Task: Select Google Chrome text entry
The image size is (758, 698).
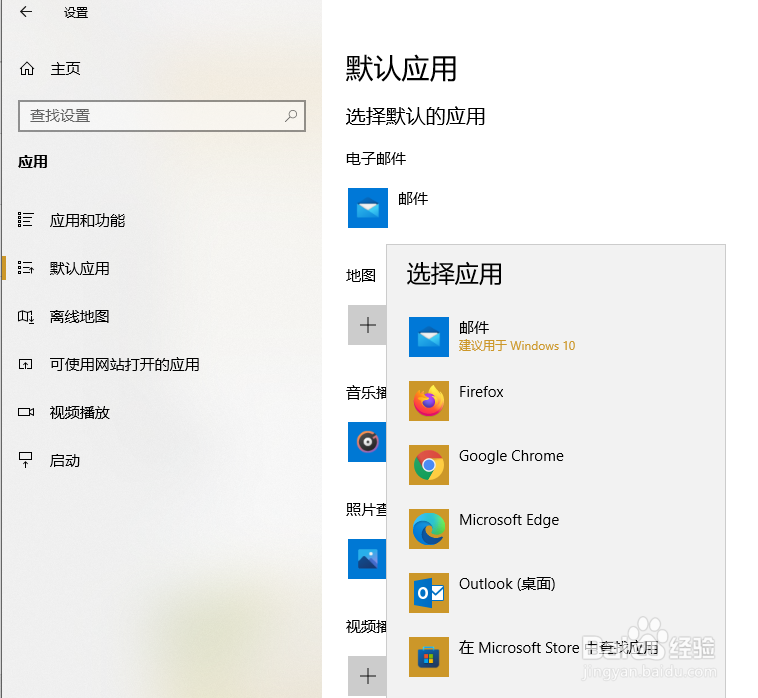Action: tap(511, 456)
